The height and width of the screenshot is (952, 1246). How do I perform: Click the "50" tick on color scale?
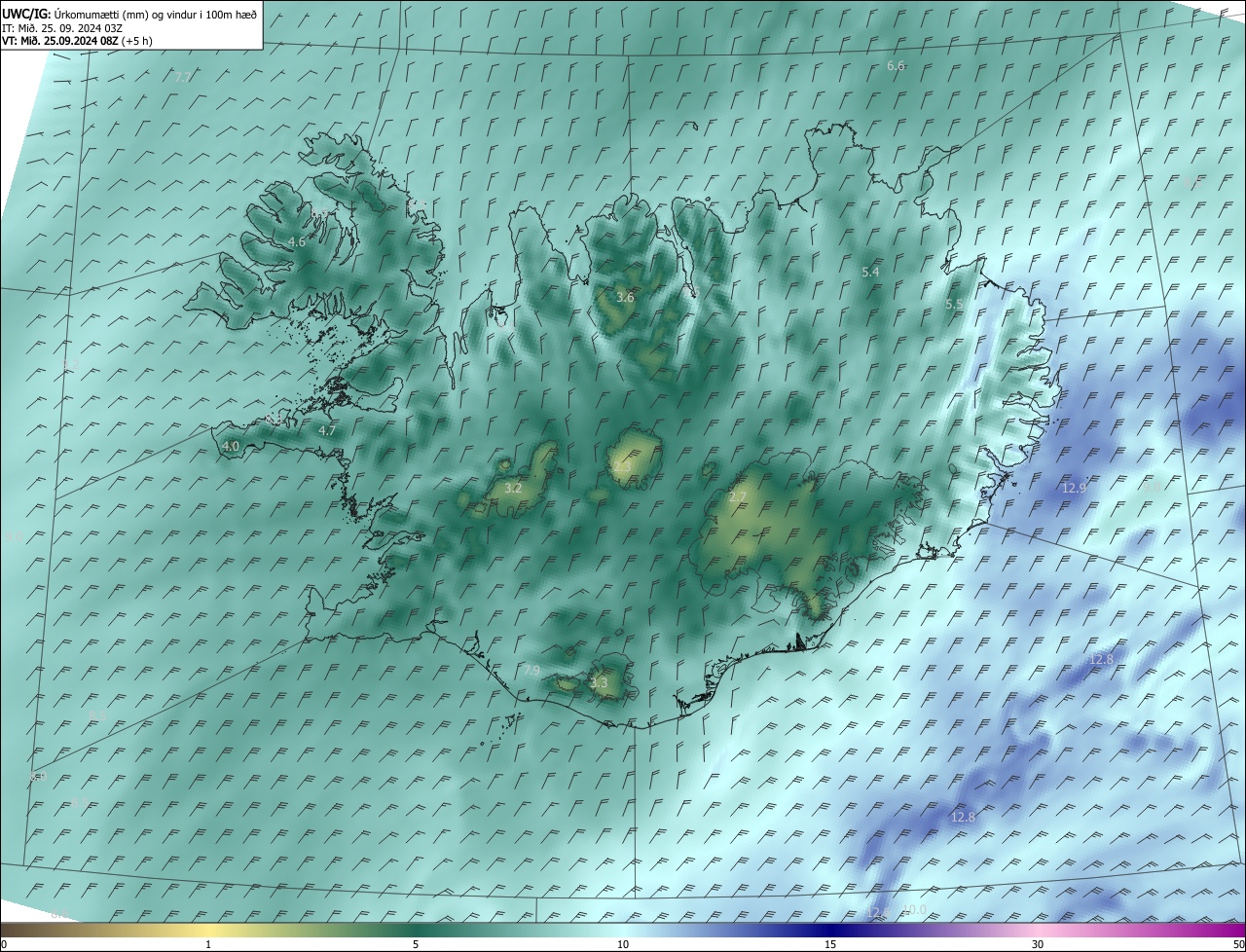tap(1238, 944)
